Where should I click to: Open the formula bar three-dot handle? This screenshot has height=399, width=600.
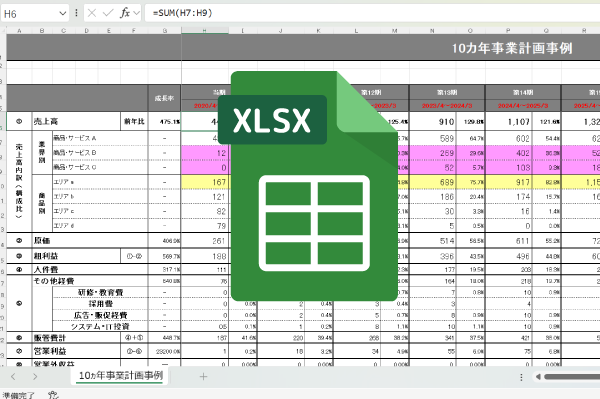pyautogui.click(x=77, y=13)
